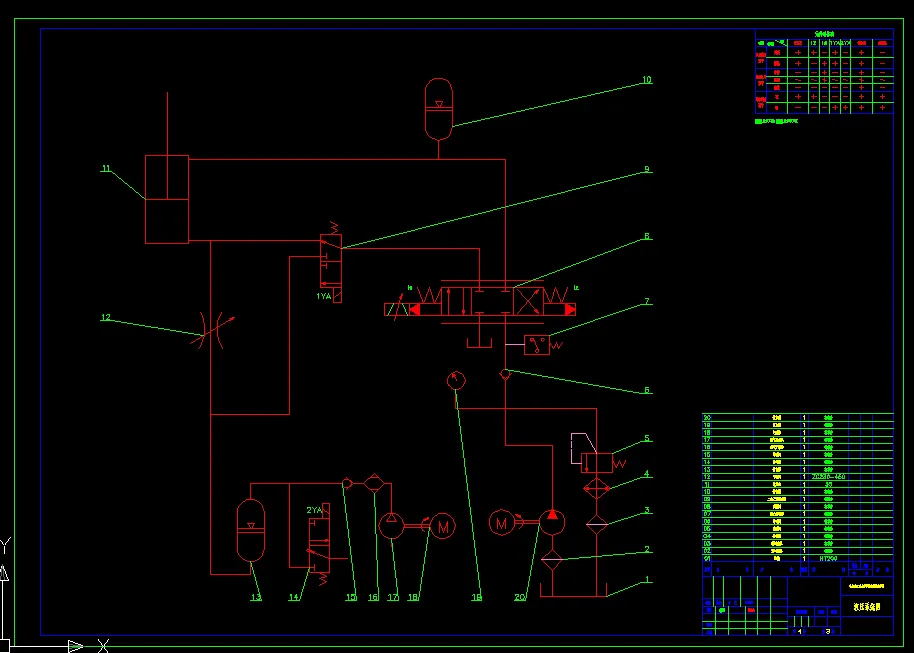This screenshot has width=914, height=653.
Task: Select callout number 14 at the bottom
Action: (x=294, y=598)
